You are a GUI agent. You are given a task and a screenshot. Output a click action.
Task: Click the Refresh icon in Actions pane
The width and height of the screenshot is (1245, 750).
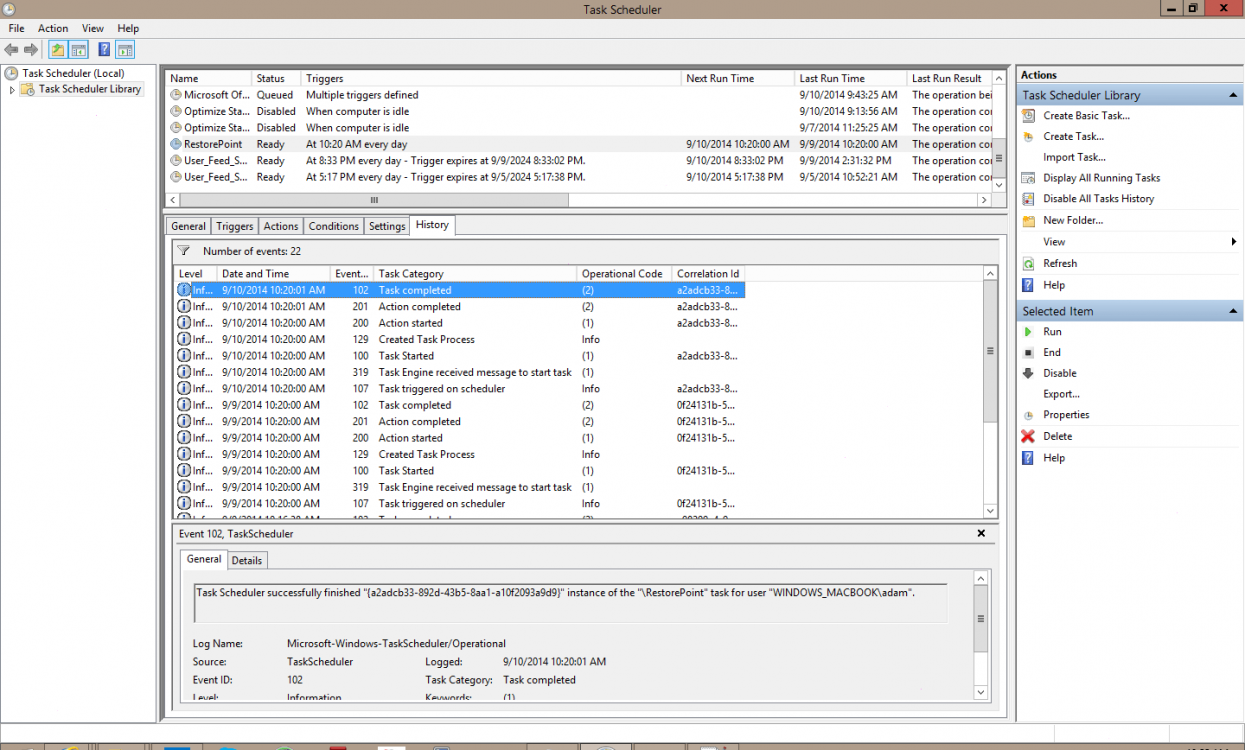pyautogui.click(x=1028, y=264)
